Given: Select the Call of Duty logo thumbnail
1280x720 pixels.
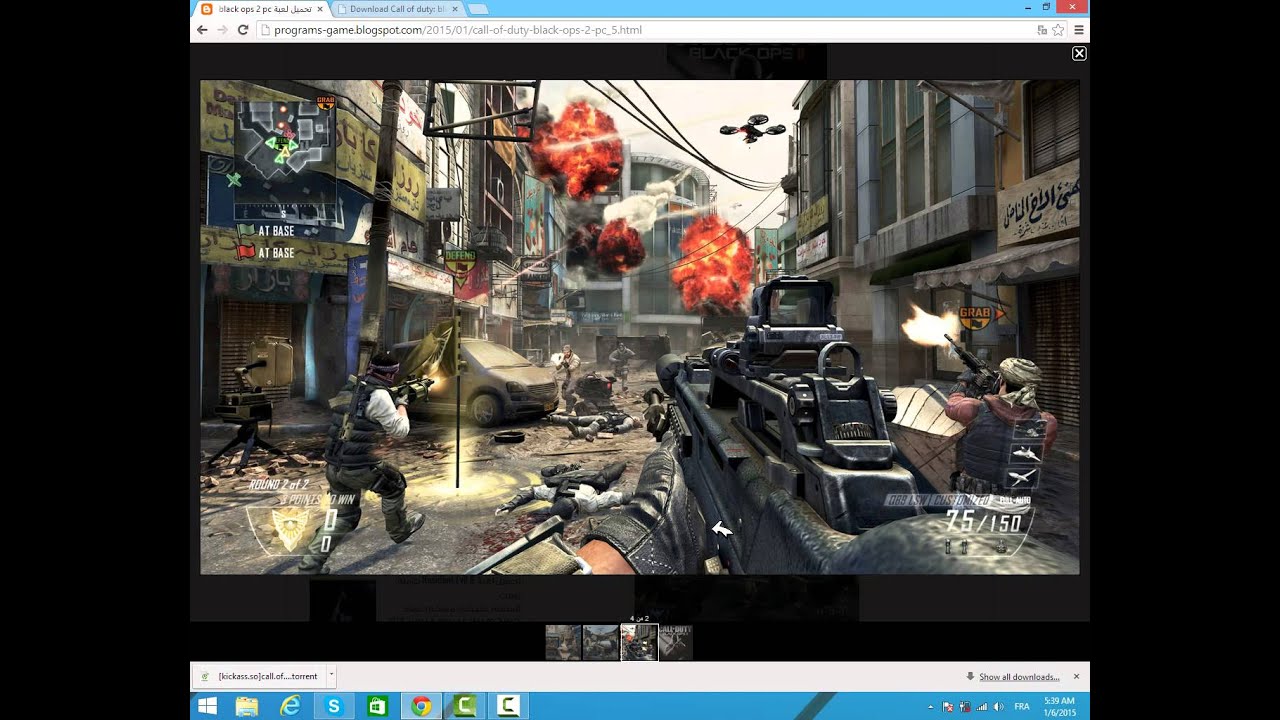Looking at the screenshot, I should point(676,642).
